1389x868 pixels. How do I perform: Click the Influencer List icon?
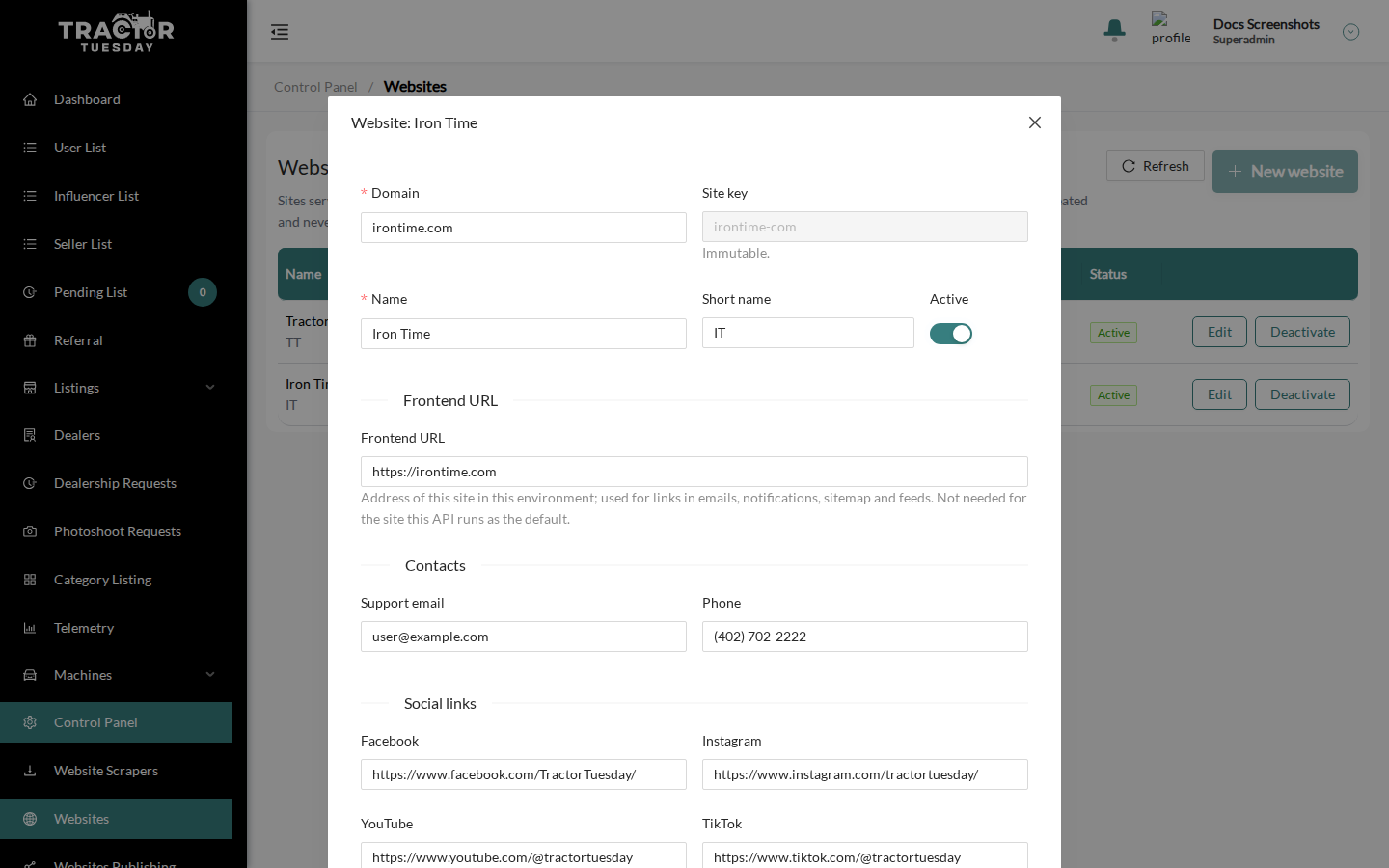pyautogui.click(x=30, y=196)
